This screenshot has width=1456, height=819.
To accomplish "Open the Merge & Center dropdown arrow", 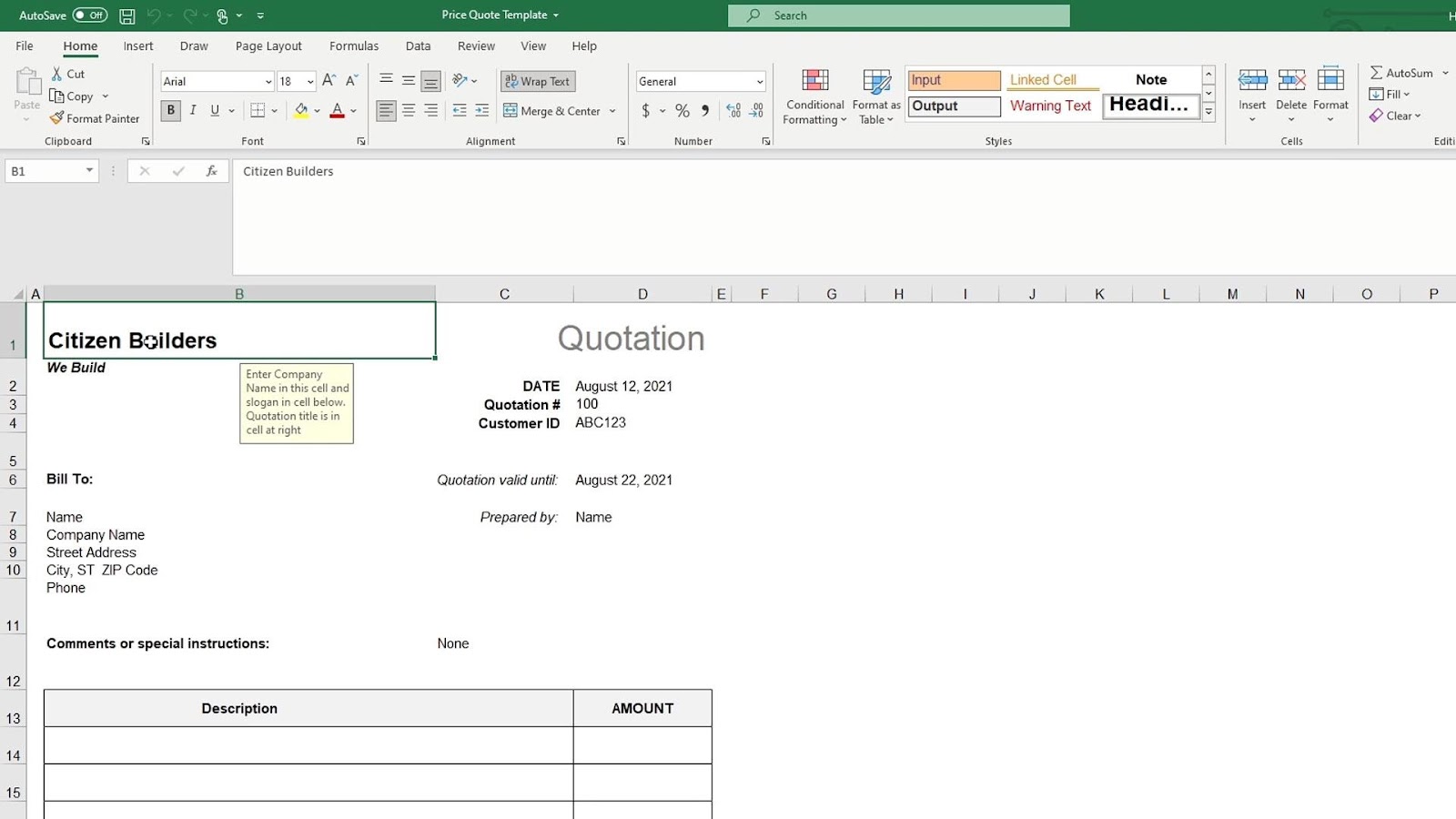I will (x=612, y=111).
